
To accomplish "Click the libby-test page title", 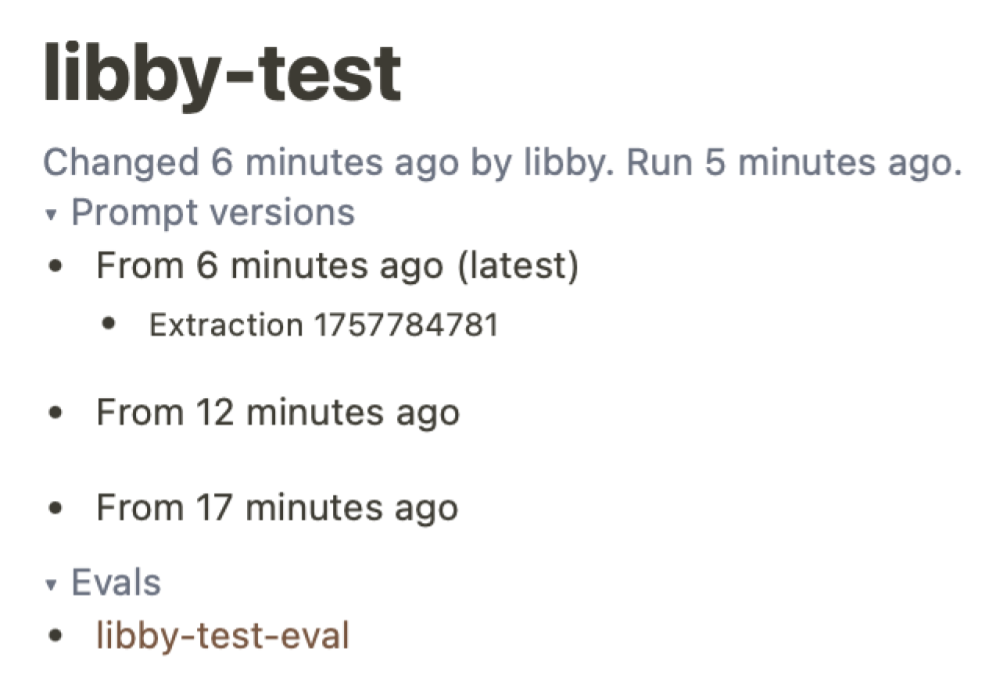I will (222, 75).
